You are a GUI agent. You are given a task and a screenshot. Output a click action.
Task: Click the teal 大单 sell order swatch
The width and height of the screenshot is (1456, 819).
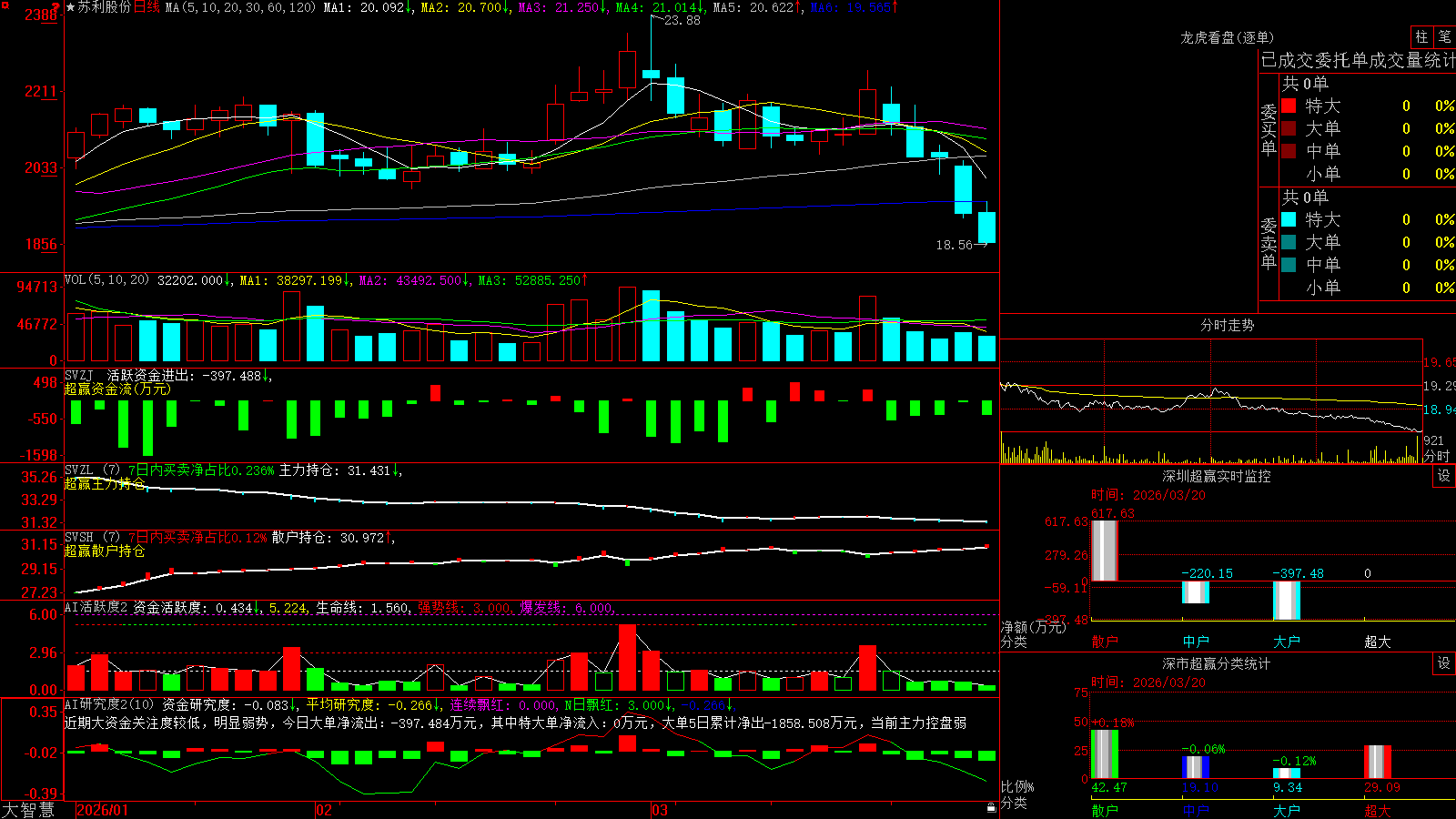pos(1289,242)
